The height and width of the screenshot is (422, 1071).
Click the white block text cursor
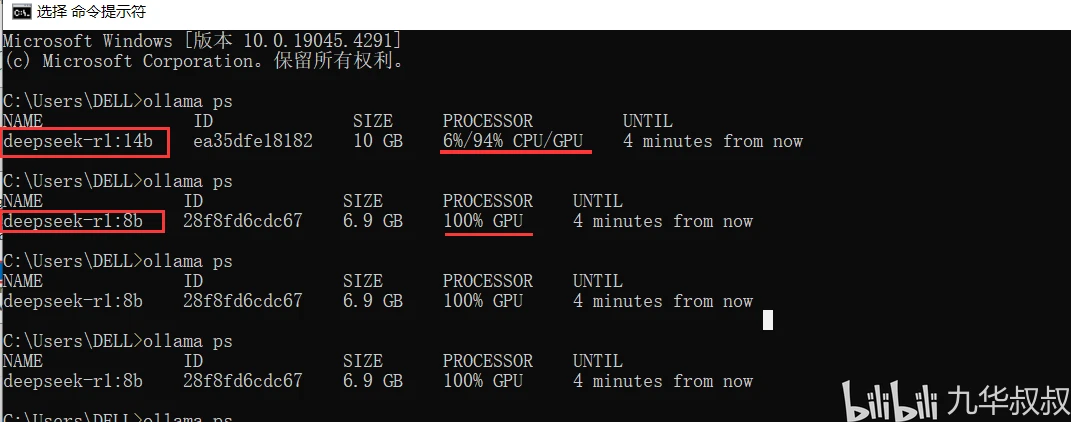768,319
